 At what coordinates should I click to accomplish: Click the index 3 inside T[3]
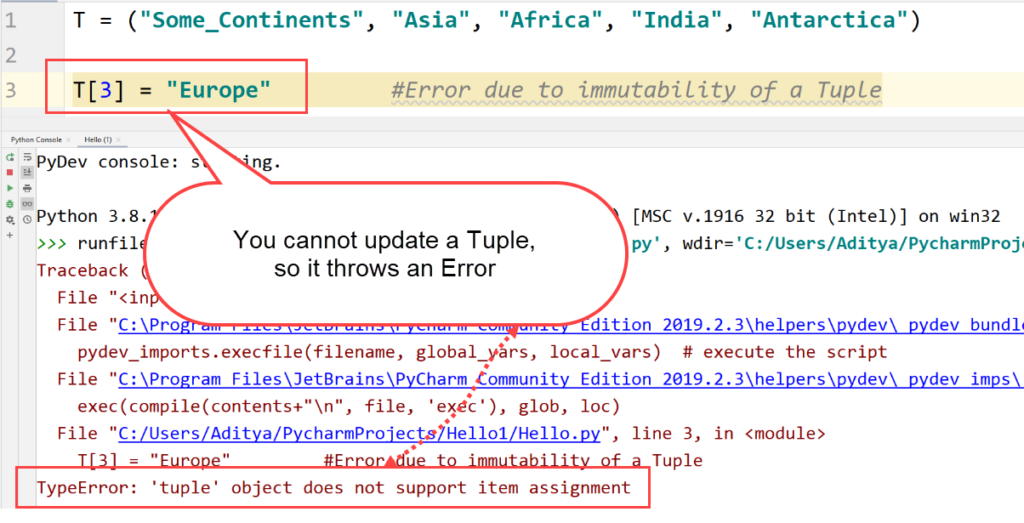click(x=105, y=90)
